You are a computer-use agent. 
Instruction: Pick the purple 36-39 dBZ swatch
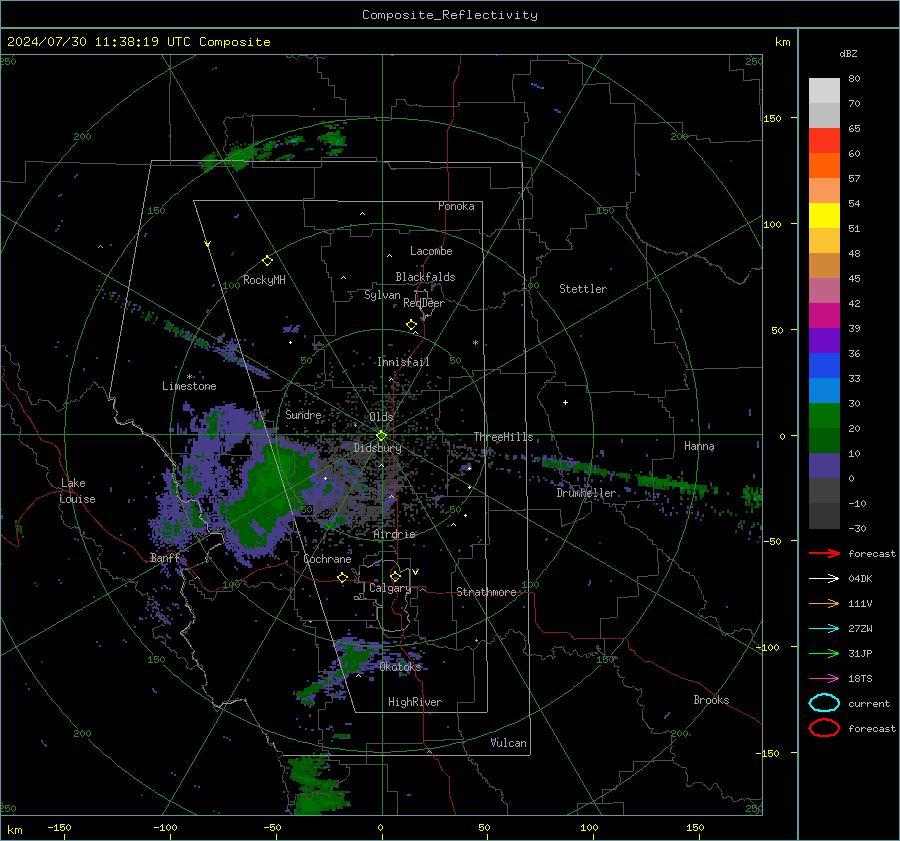click(x=824, y=341)
